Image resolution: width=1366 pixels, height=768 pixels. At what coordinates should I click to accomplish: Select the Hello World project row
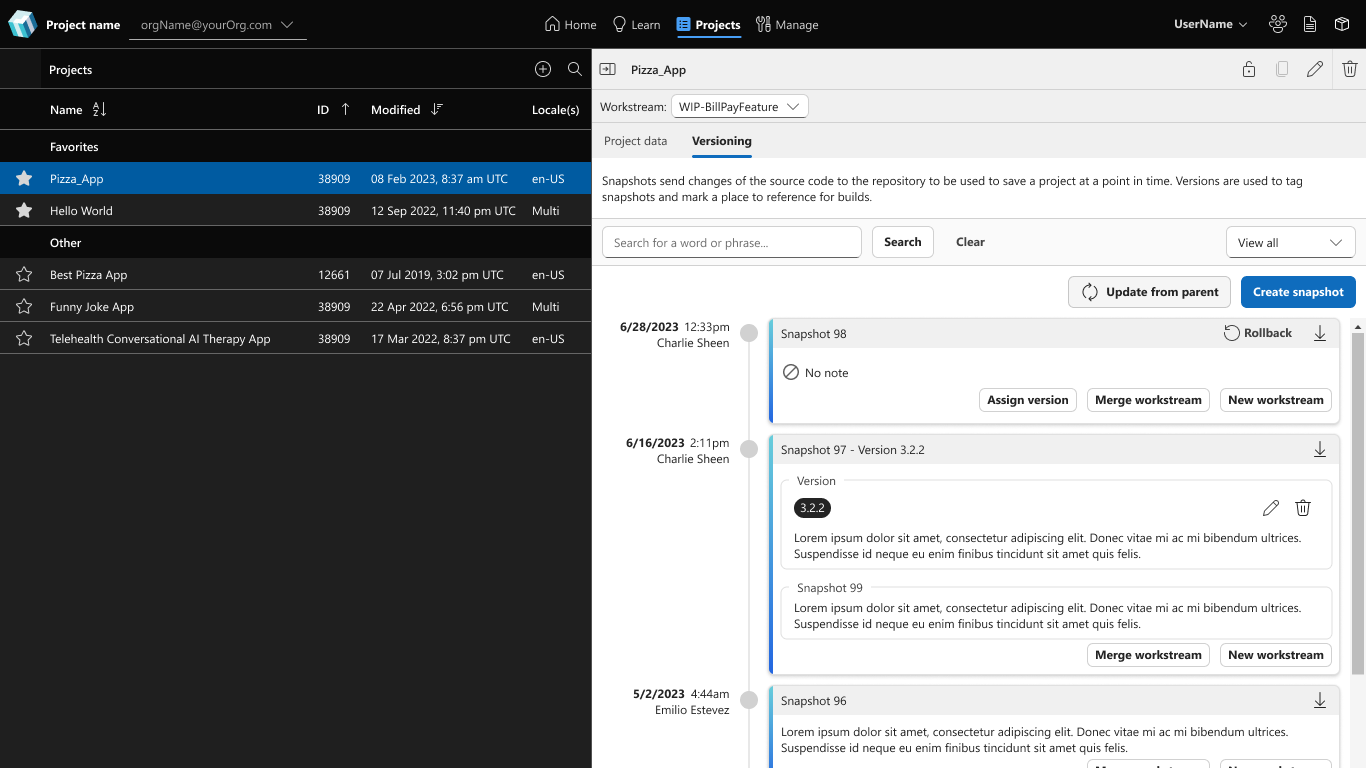[x=296, y=211]
